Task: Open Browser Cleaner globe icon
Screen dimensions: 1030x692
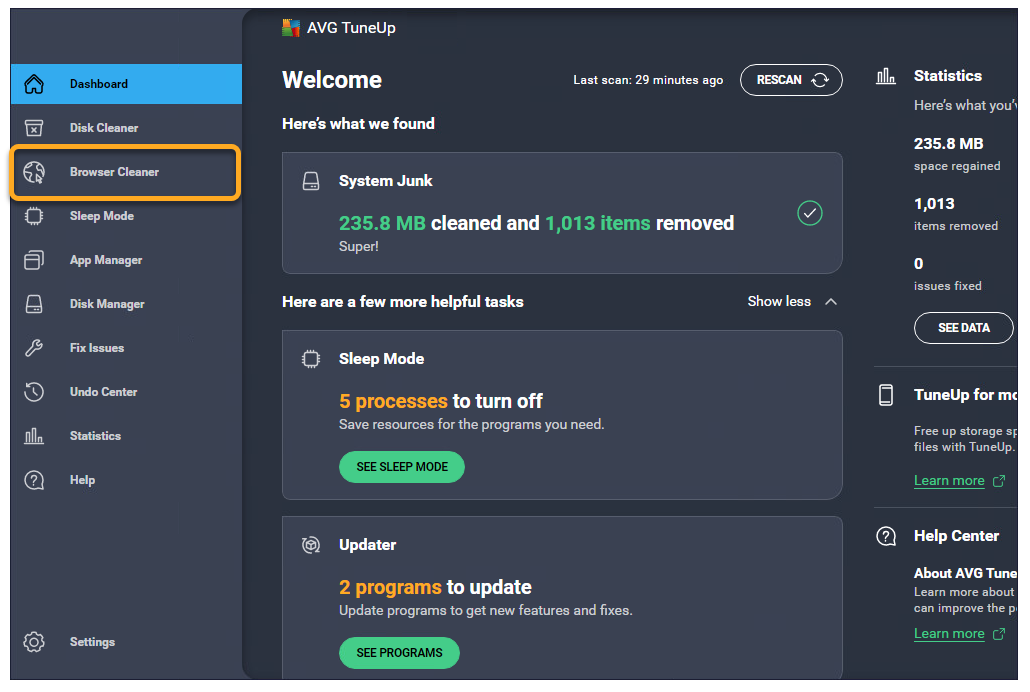Action: [34, 172]
